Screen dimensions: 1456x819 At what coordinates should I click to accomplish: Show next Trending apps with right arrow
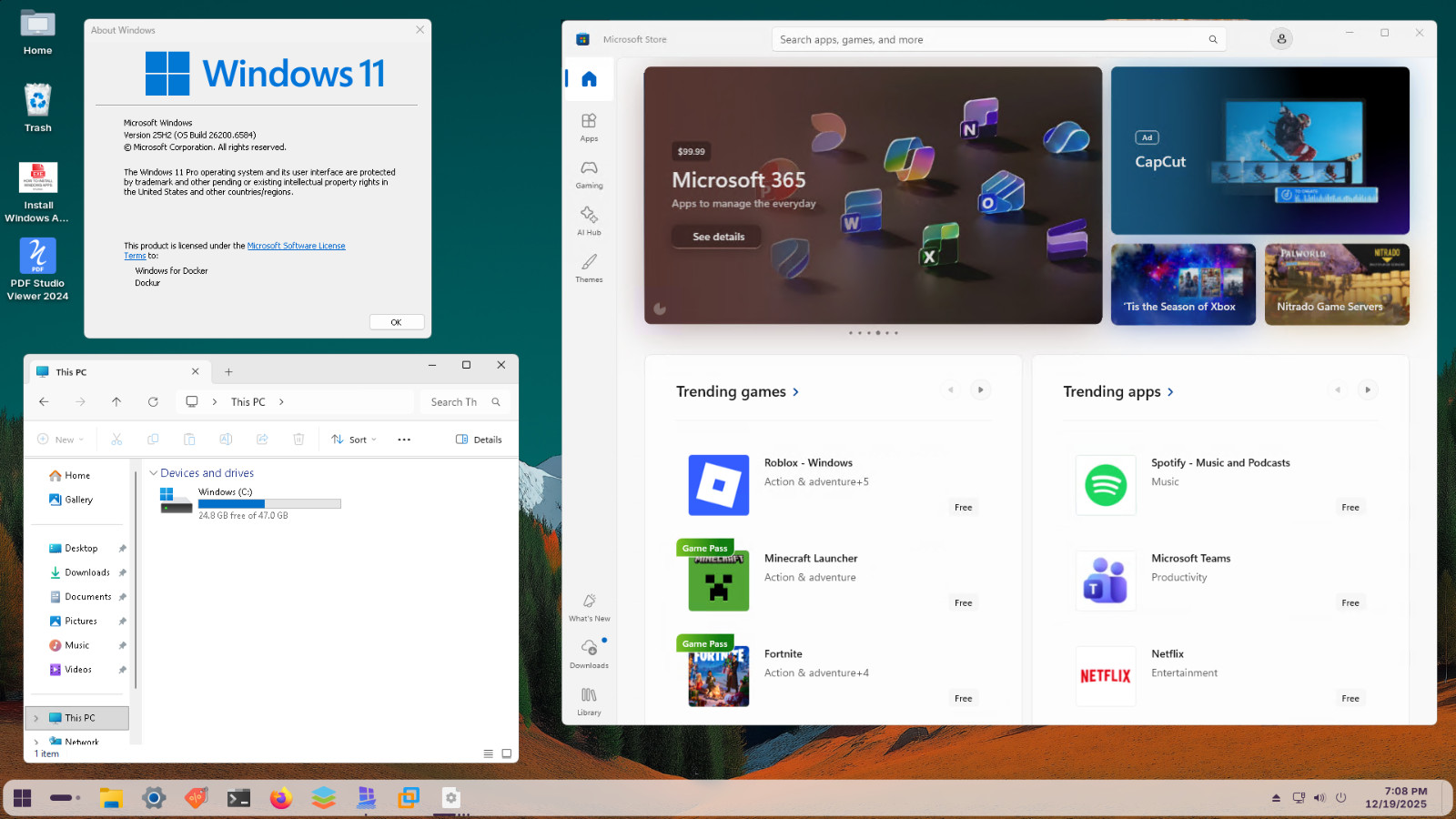click(x=1368, y=389)
